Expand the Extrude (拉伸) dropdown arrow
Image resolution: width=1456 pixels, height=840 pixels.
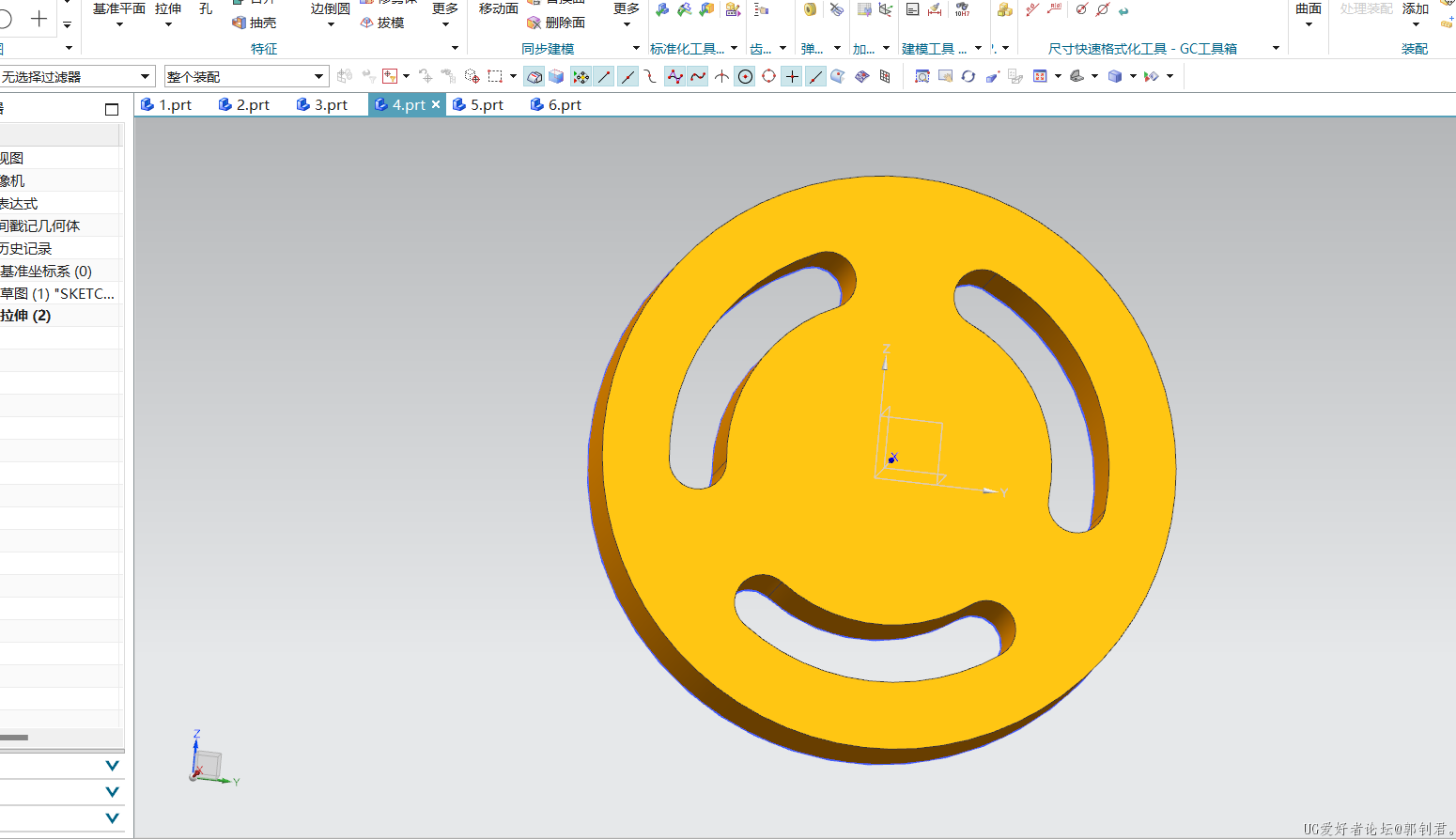168,25
